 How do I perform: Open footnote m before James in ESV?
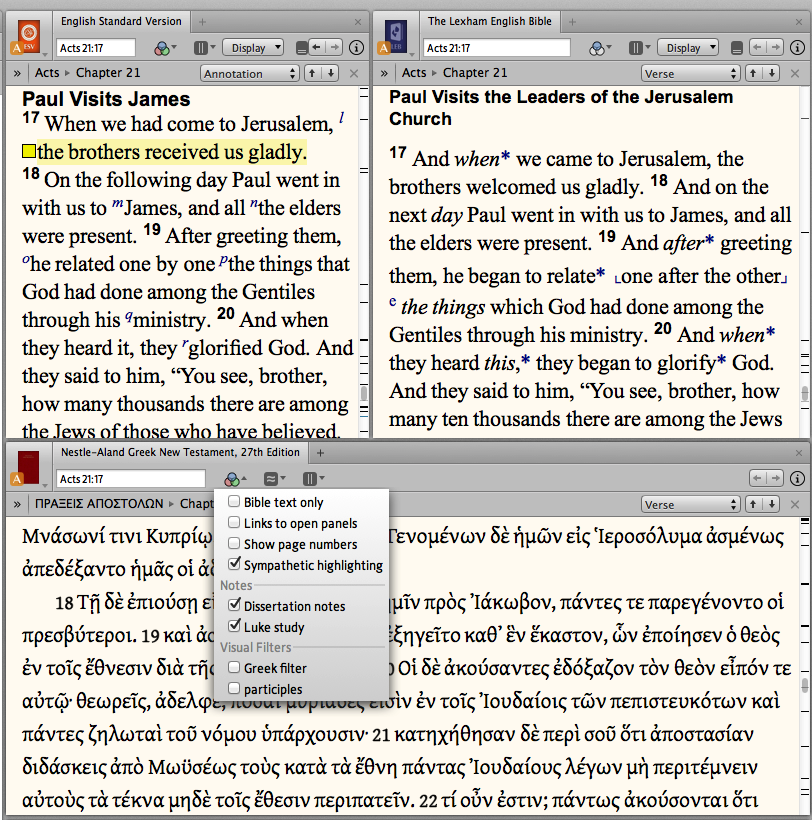pyautogui.click(x=117, y=203)
